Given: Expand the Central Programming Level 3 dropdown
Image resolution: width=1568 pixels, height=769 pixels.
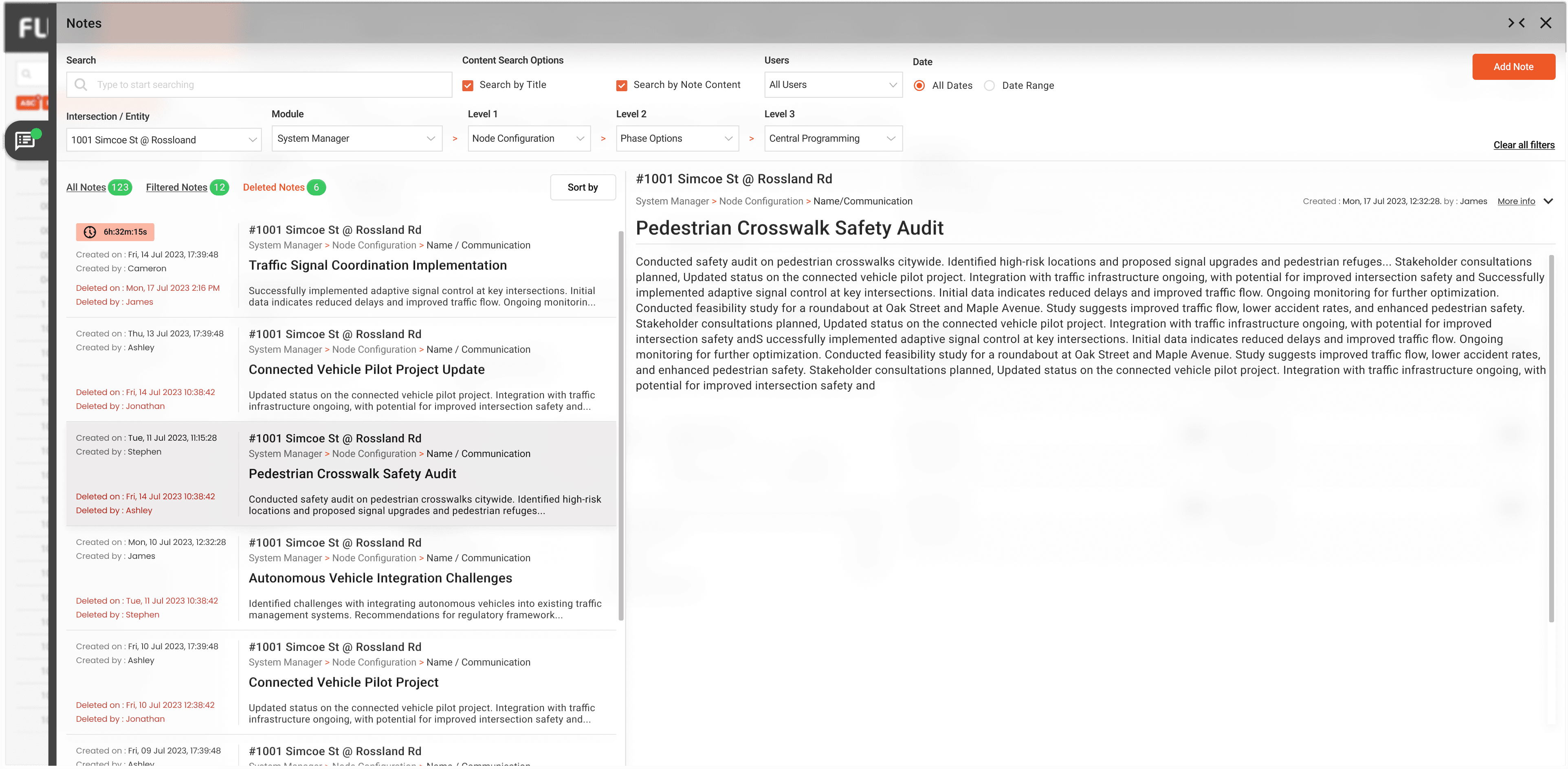Looking at the screenshot, I should (833, 139).
